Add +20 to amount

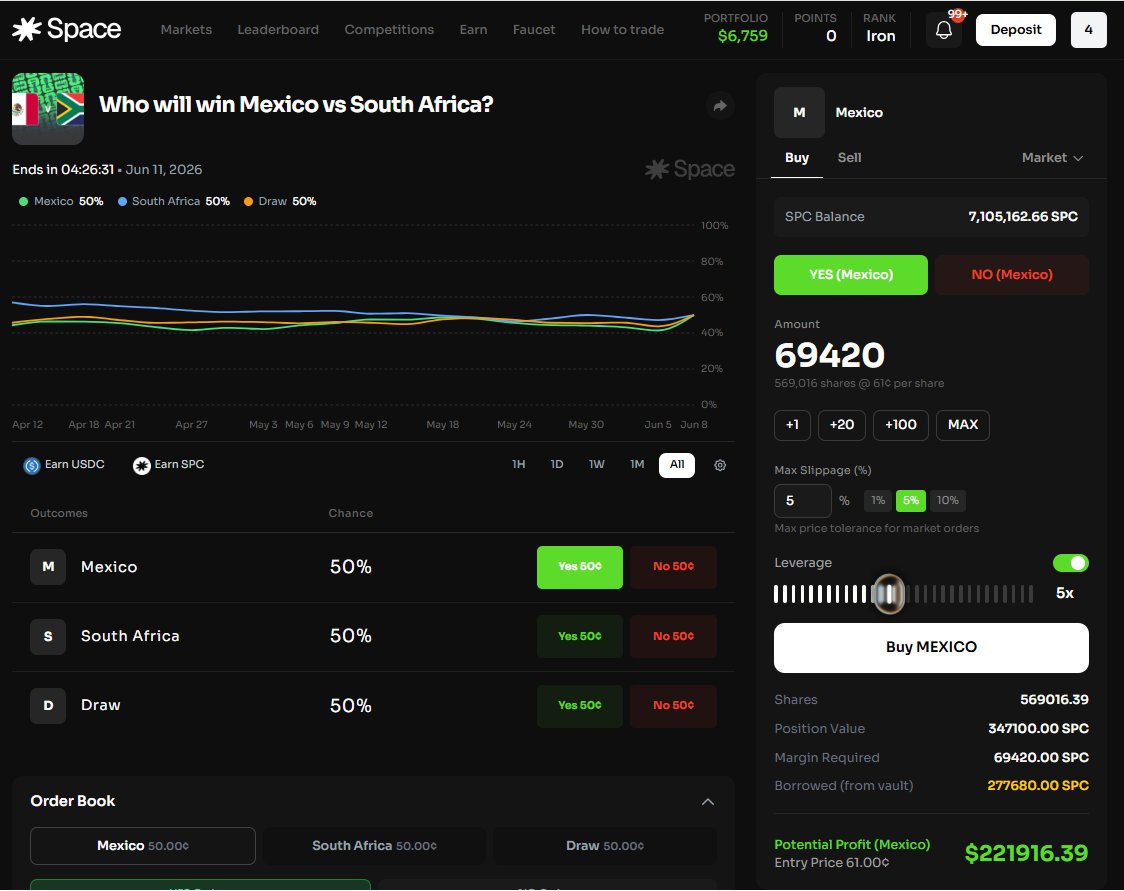(842, 425)
